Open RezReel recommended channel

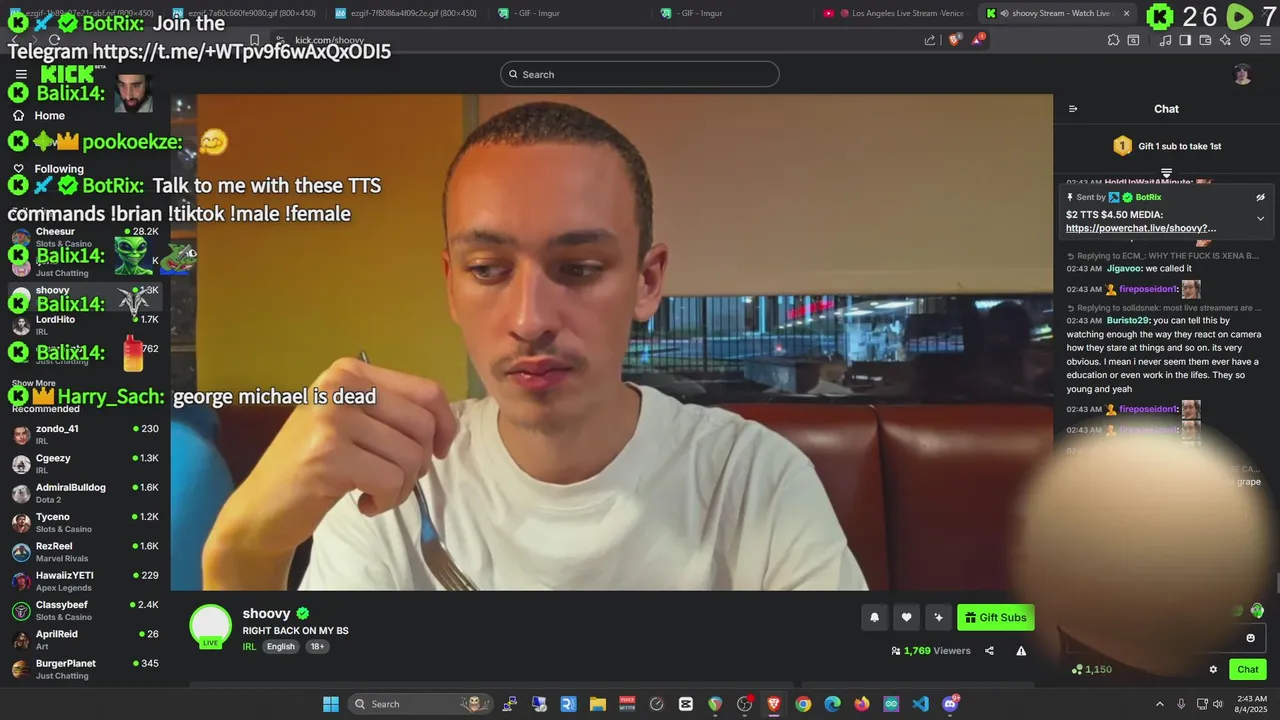point(85,552)
